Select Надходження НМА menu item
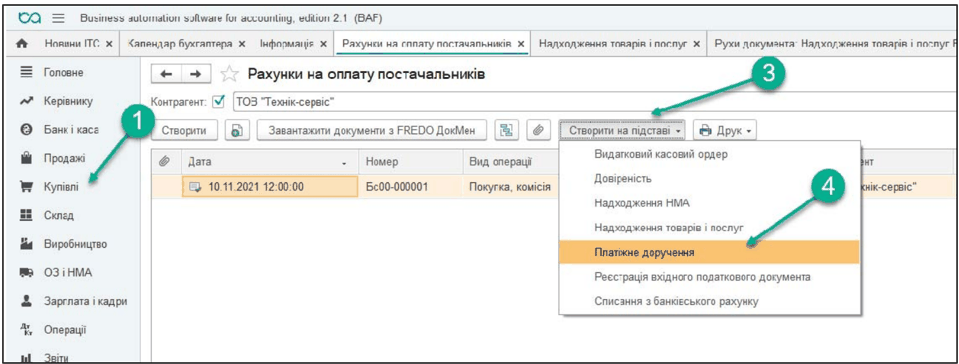The height and width of the screenshot is (364, 959). click(x=709, y=203)
